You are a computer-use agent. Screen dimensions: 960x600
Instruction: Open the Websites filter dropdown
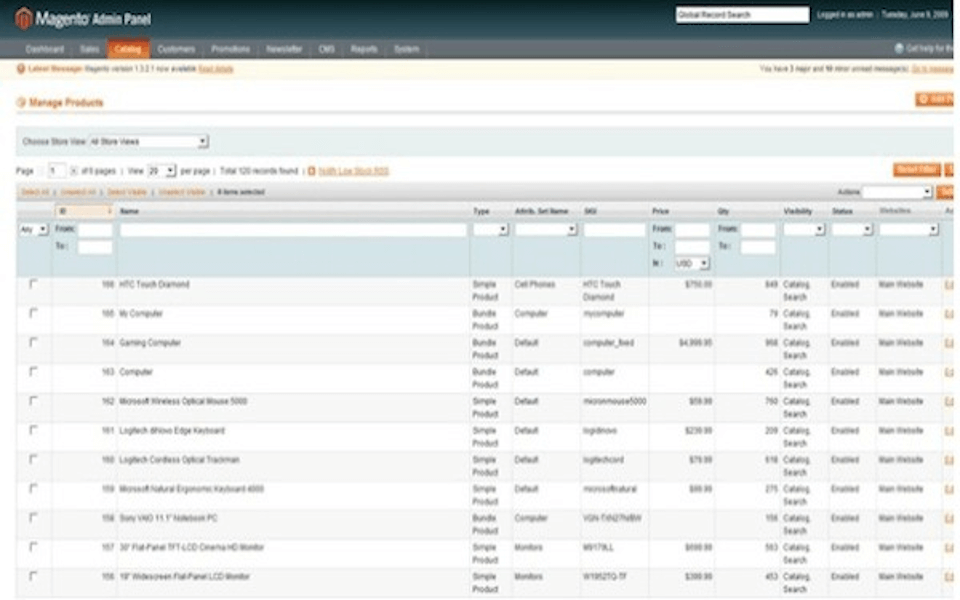(909, 230)
